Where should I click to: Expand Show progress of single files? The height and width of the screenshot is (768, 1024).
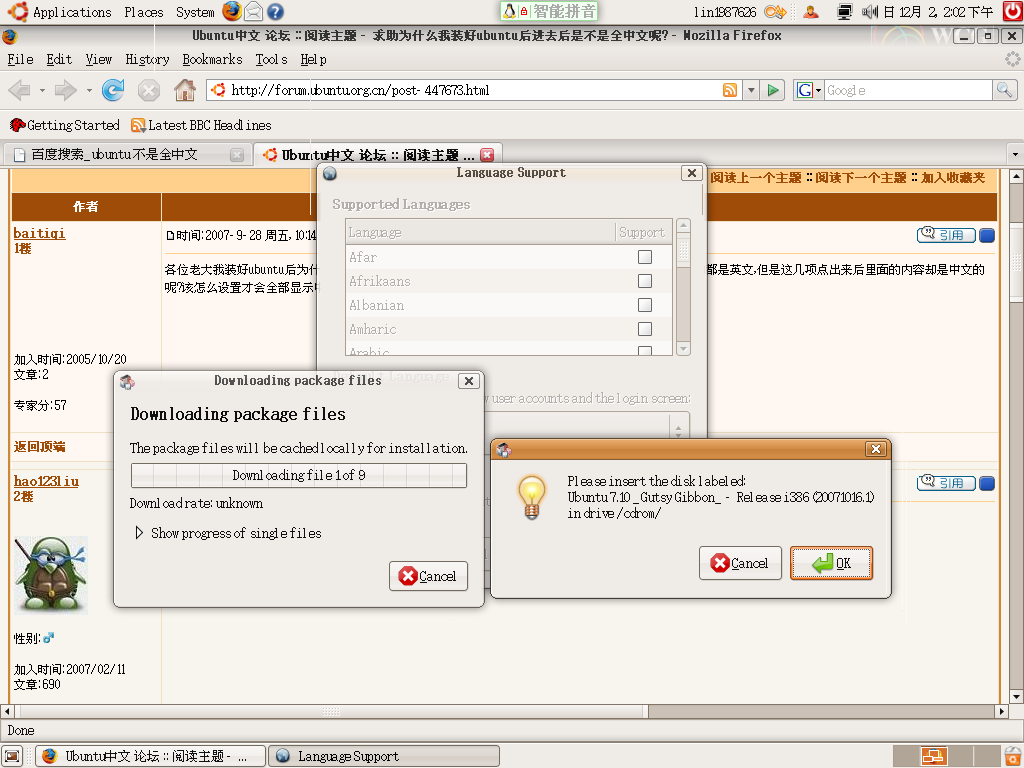click(138, 533)
